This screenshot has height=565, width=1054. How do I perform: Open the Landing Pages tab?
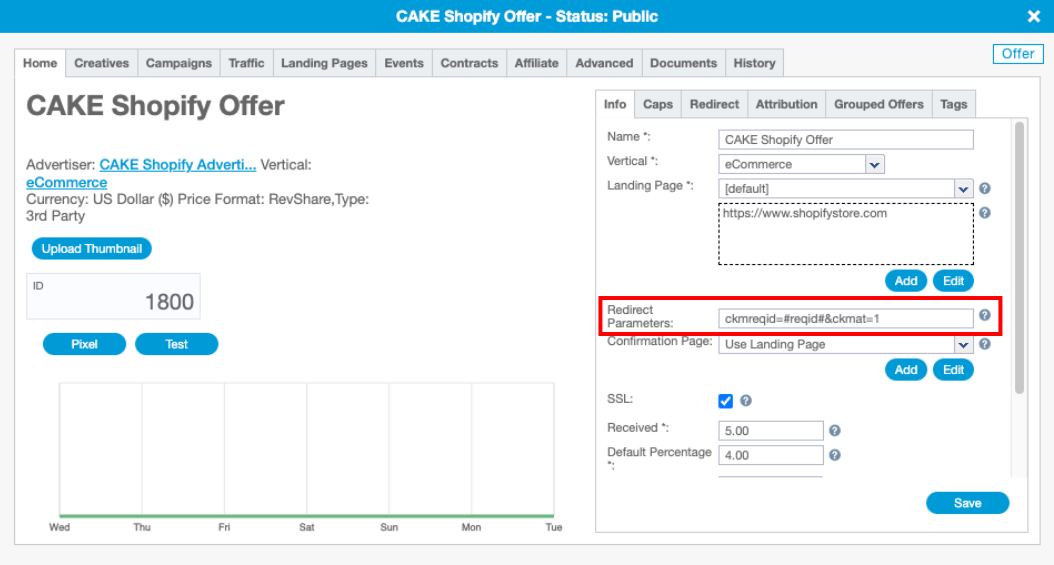[x=324, y=63]
